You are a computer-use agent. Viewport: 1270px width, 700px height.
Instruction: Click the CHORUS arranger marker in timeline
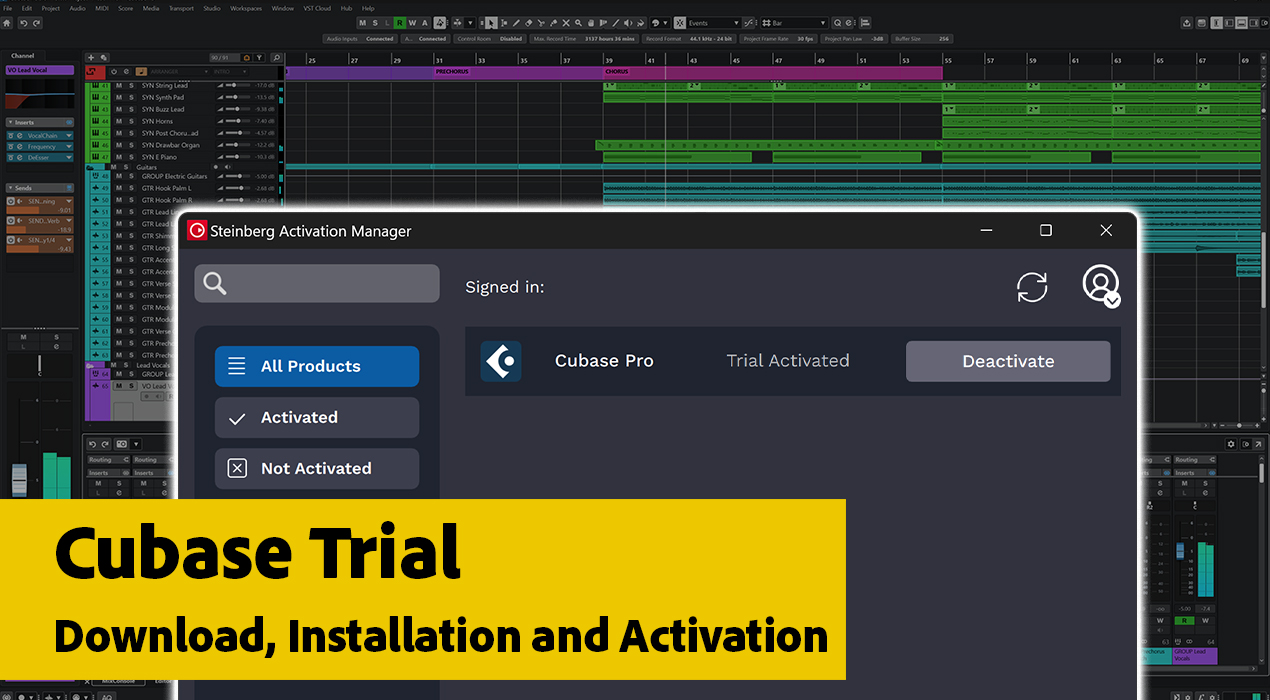(773, 72)
